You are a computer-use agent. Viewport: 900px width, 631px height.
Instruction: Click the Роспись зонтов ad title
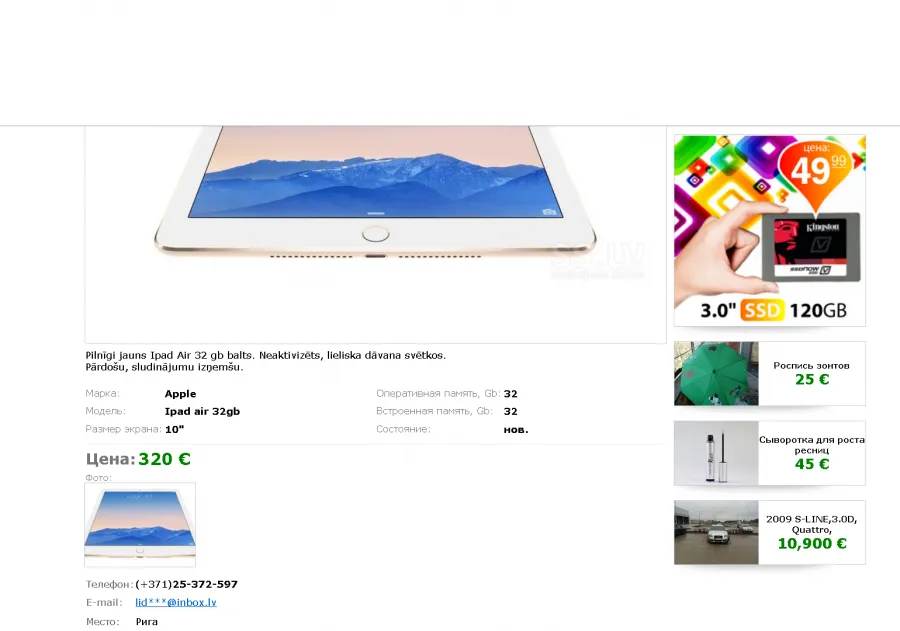(x=811, y=365)
